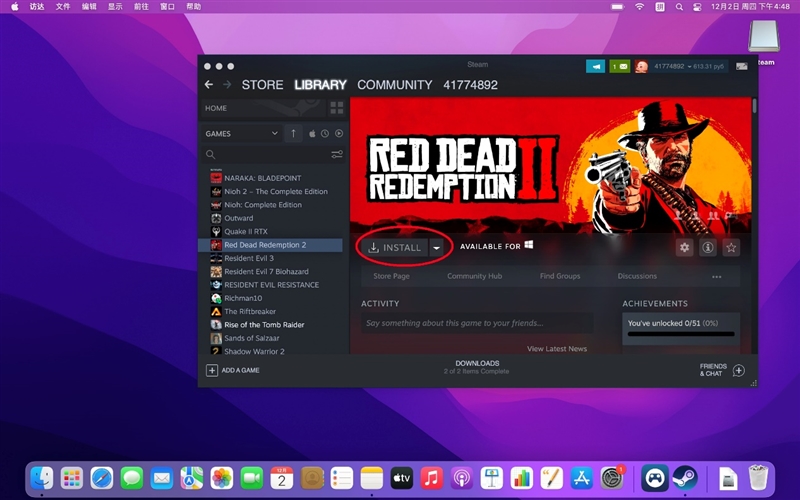Open the DOWNLOADS status area
Viewport: 800px width, 500px height.
tap(477, 367)
